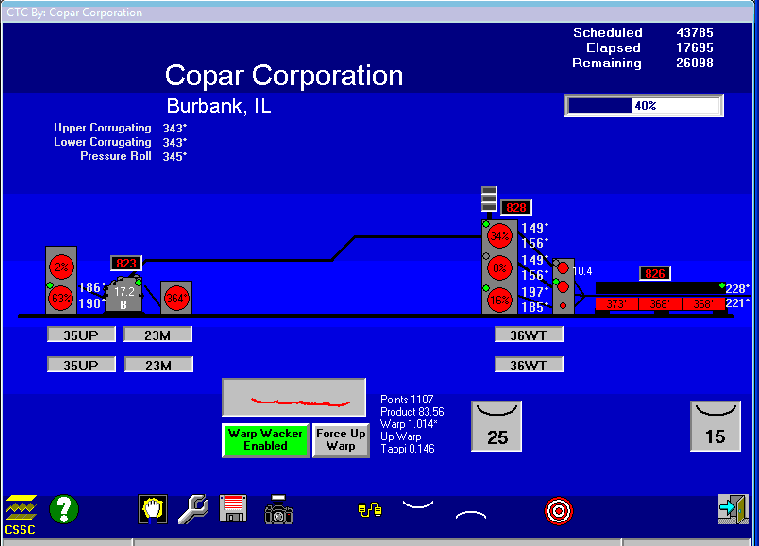The image size is (759, 546).
Task: Click the Scheduled 43785 value
Action: [695, 32]
